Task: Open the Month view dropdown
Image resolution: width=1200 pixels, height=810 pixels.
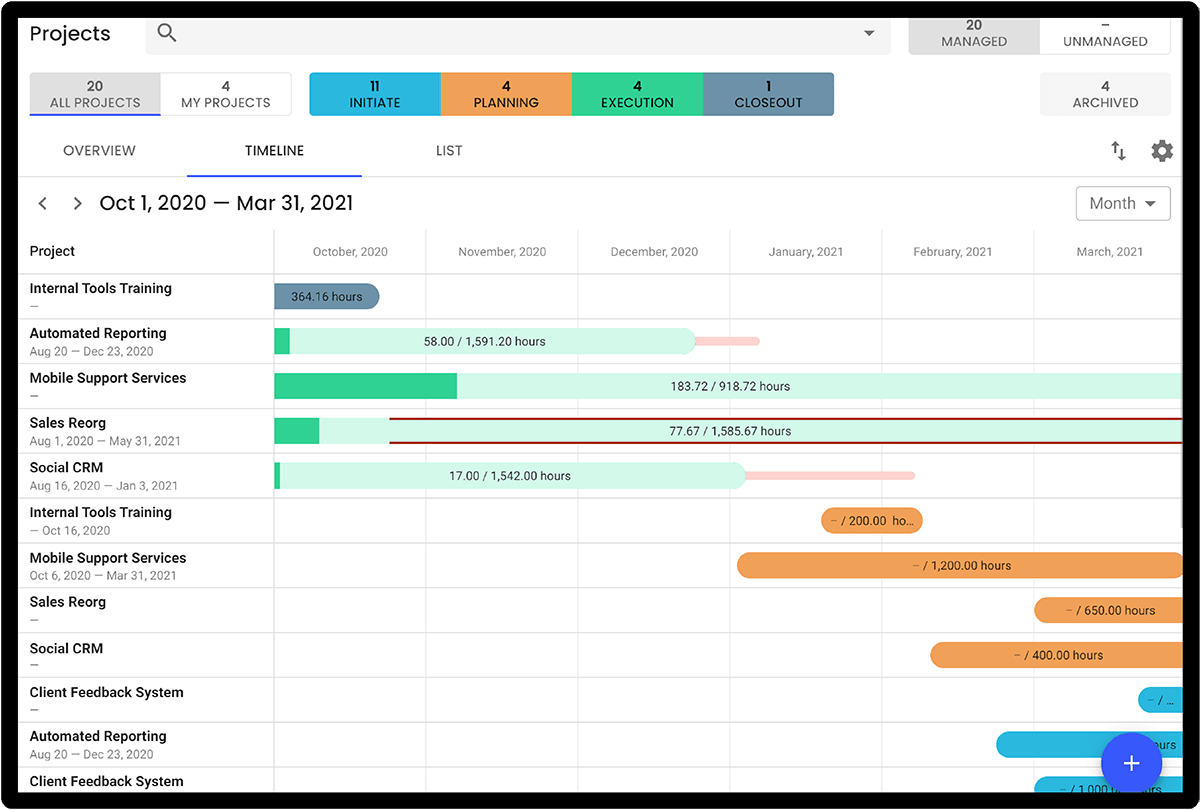Action: 1122,203
